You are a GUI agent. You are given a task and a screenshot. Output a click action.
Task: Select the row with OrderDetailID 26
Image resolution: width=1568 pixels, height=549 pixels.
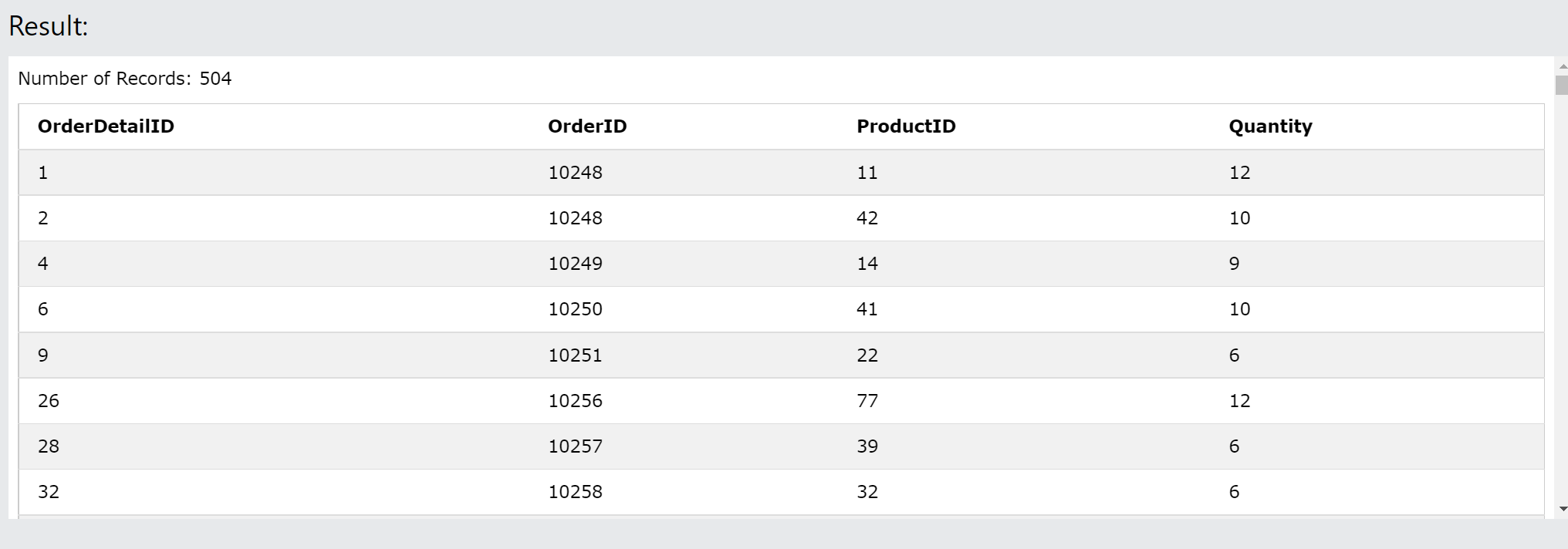[781, 401]
